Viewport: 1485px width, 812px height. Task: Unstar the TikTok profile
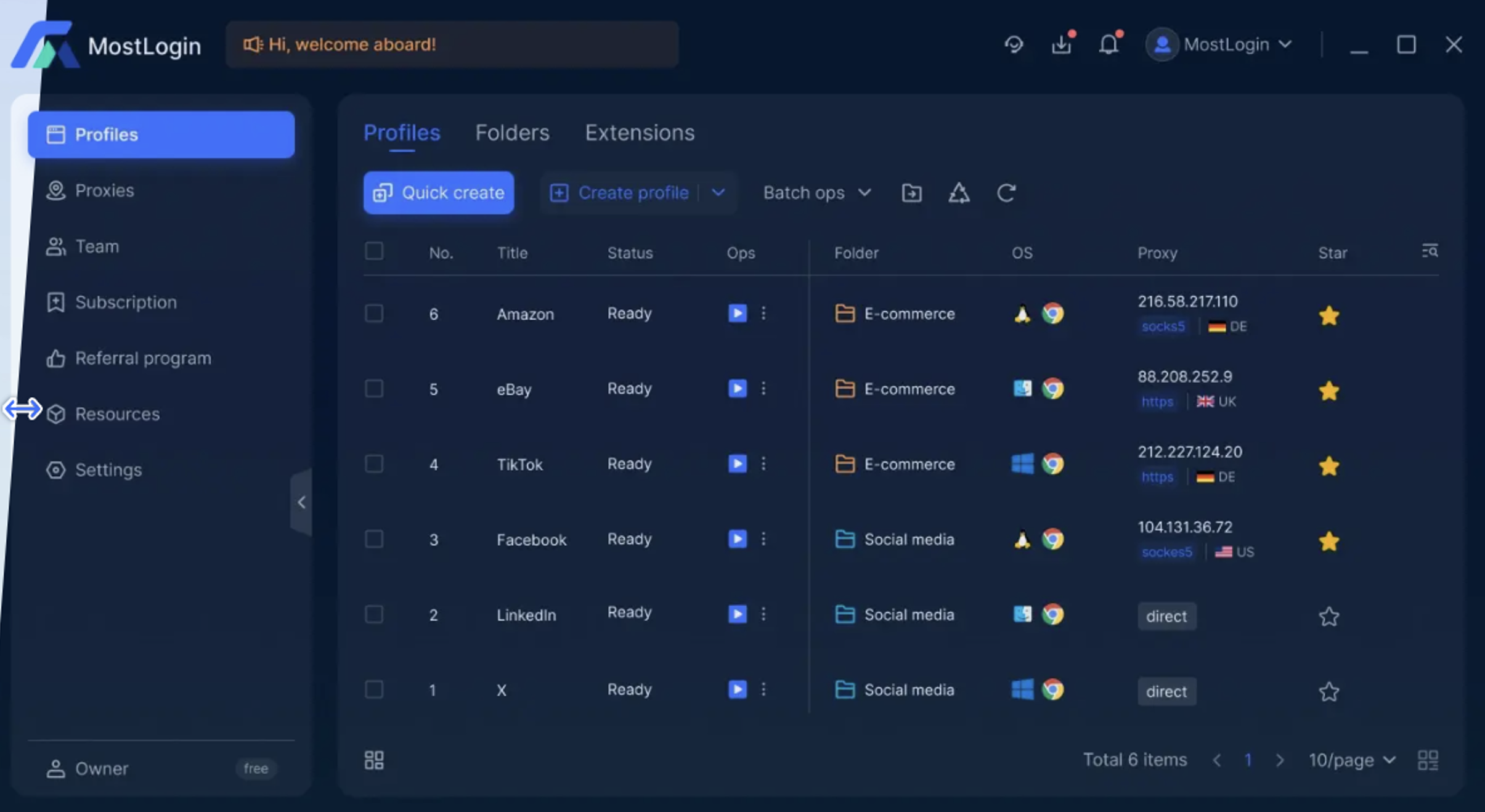(x=1329, y=466)
